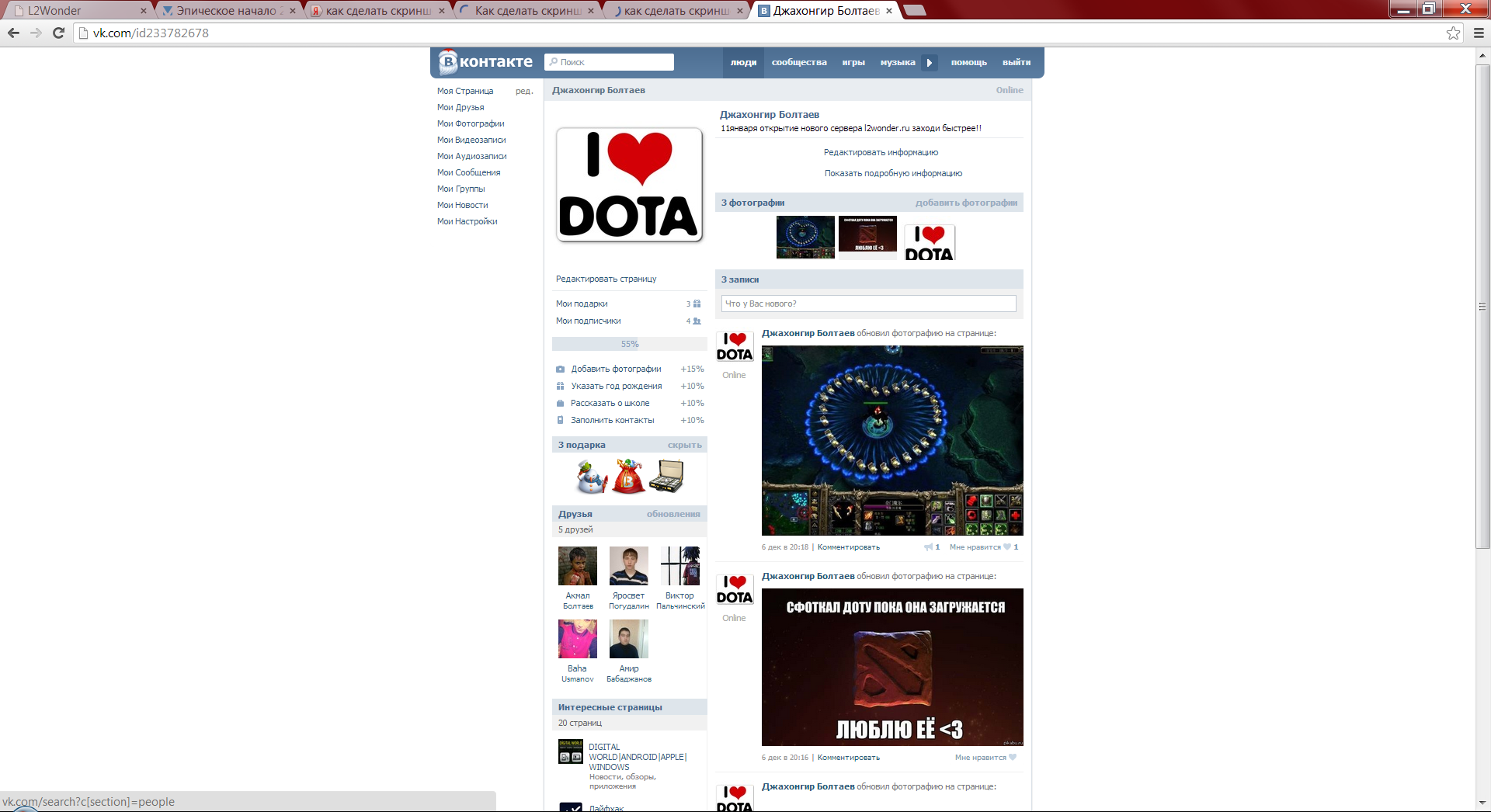Click Редактировать страницу under avatar
This screenshot has width=1491, height=812.
[606, 279]
